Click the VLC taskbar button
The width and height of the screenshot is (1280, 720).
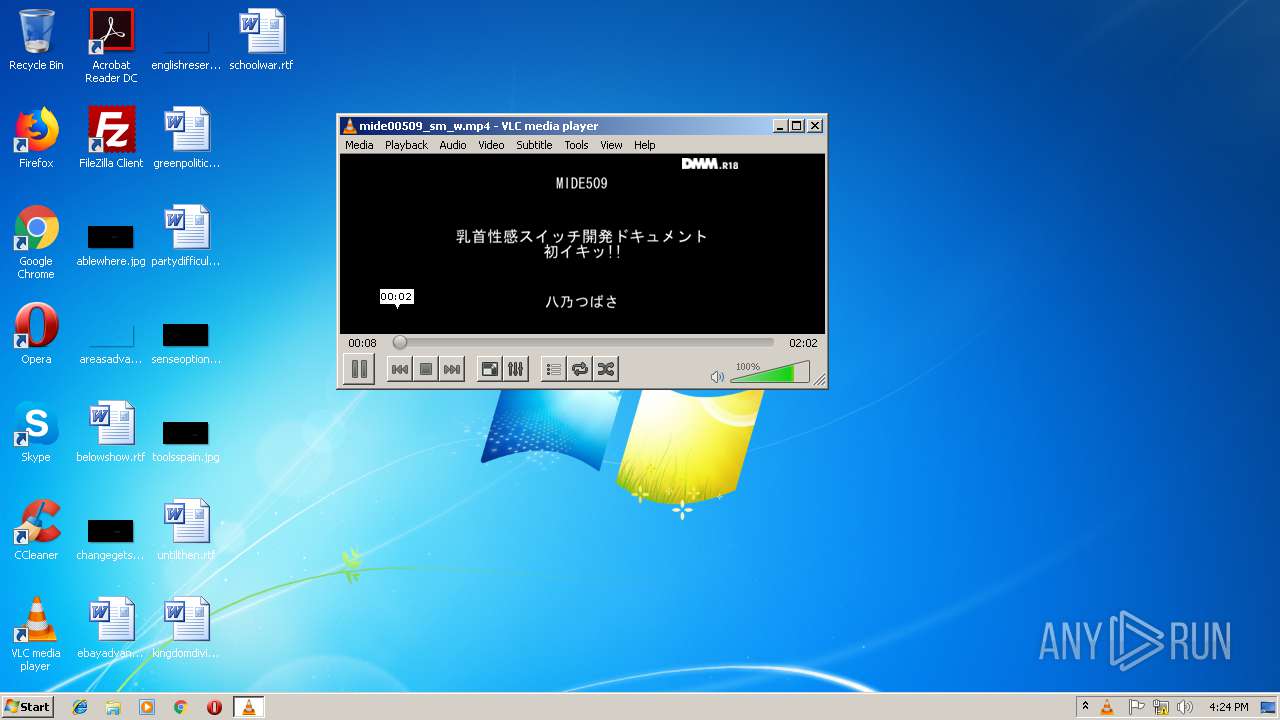pos(248,707)
